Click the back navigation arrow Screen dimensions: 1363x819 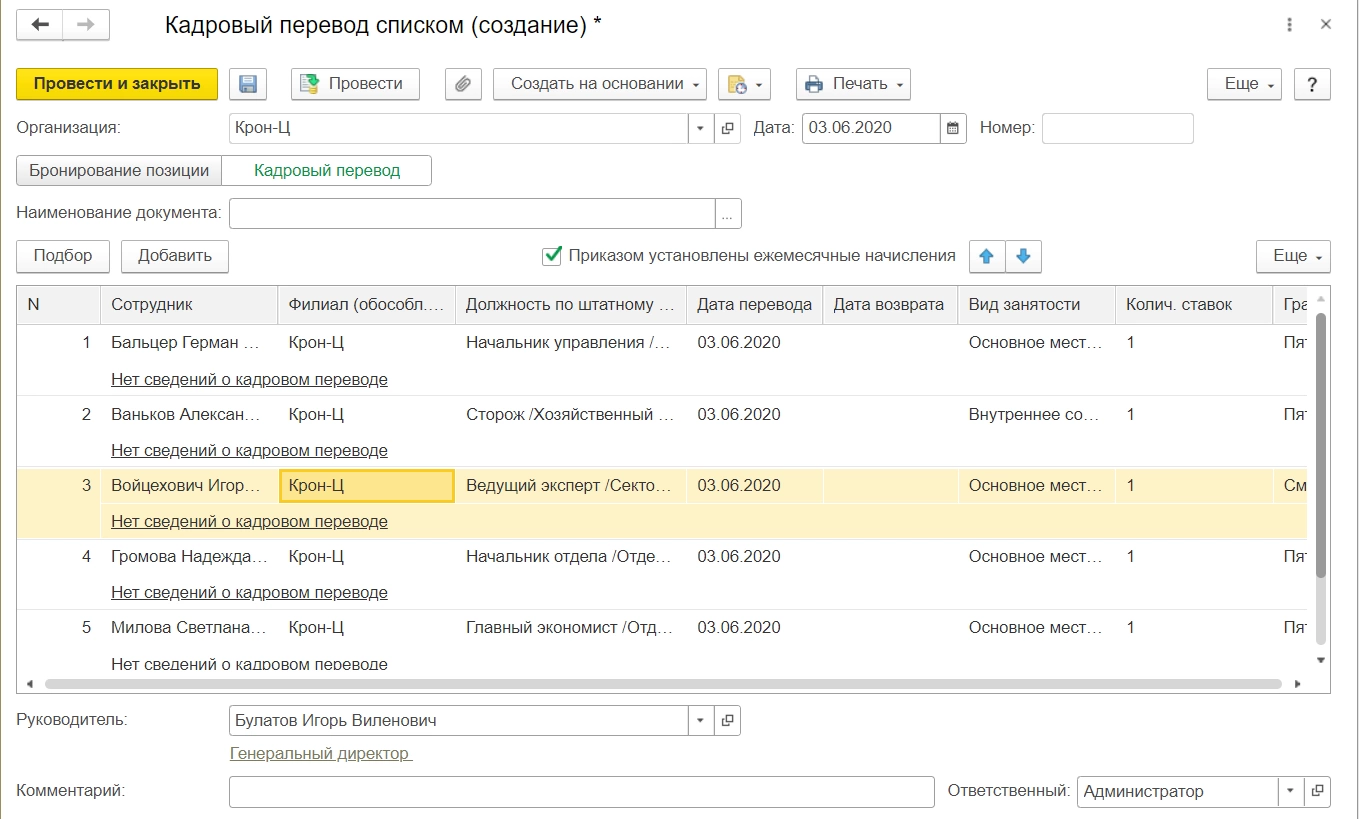coord(40,25)
